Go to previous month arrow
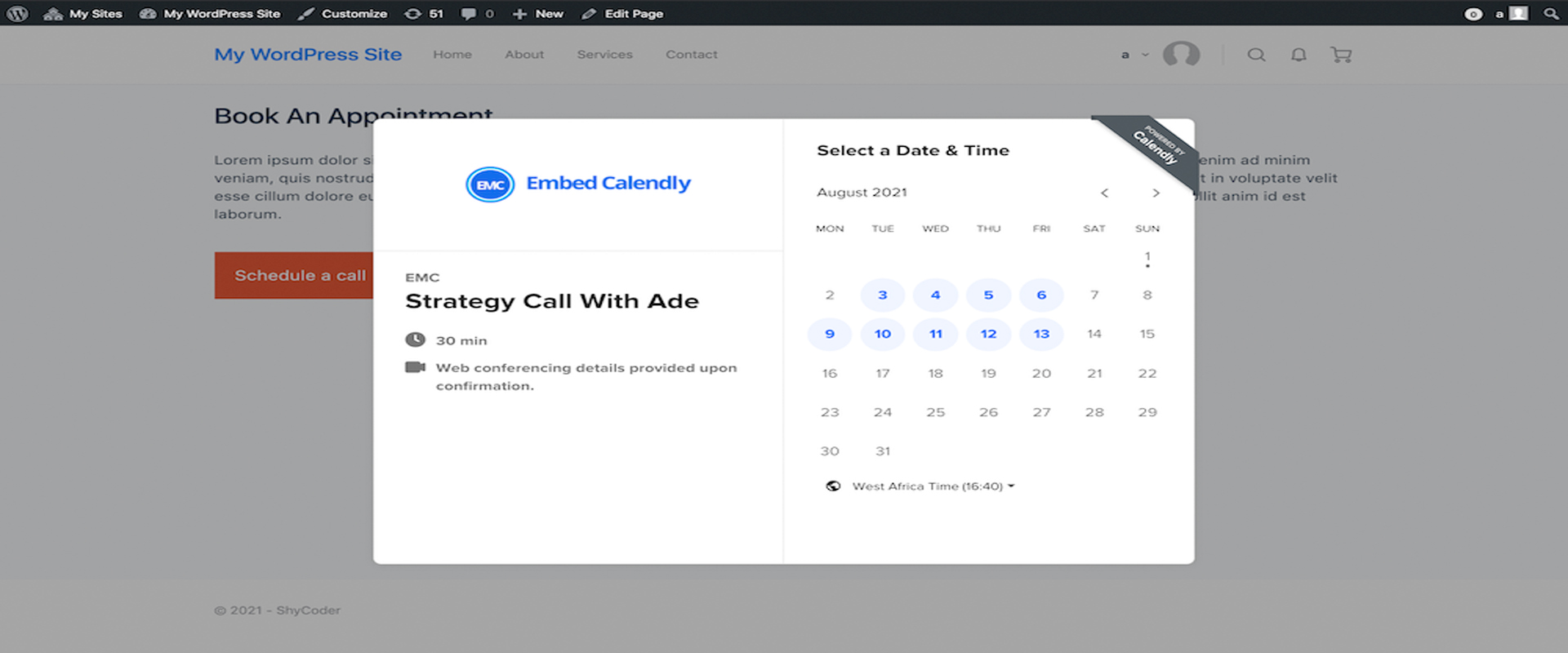This screenshot has height=653, width=1568. 1104,193
